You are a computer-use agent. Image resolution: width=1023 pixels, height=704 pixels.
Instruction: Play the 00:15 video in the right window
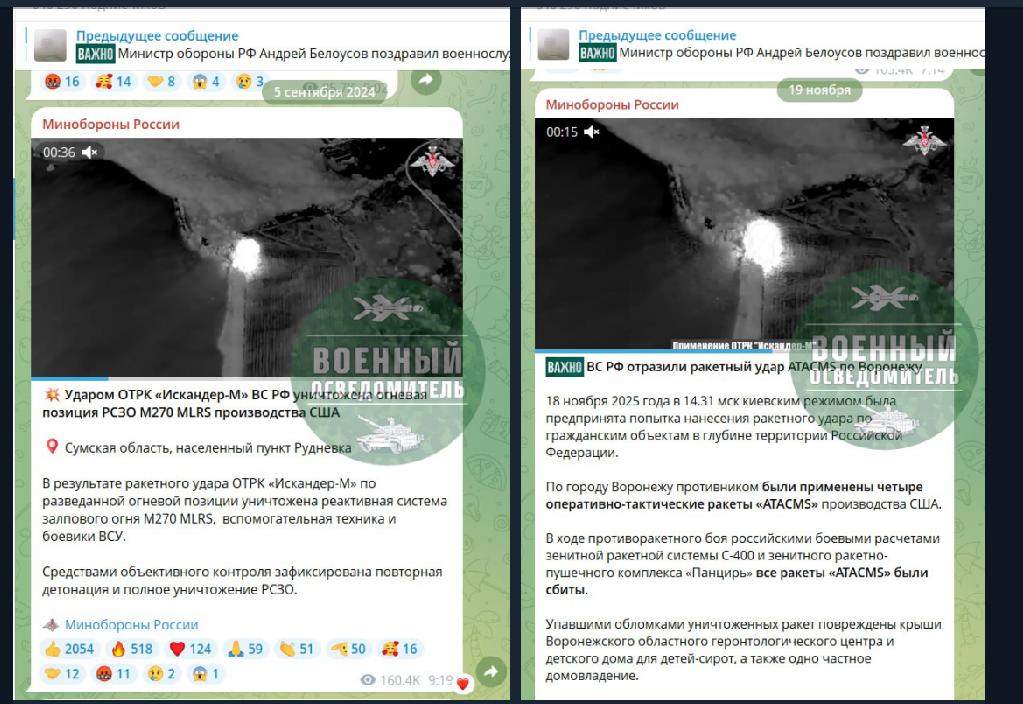pos(744,234)
